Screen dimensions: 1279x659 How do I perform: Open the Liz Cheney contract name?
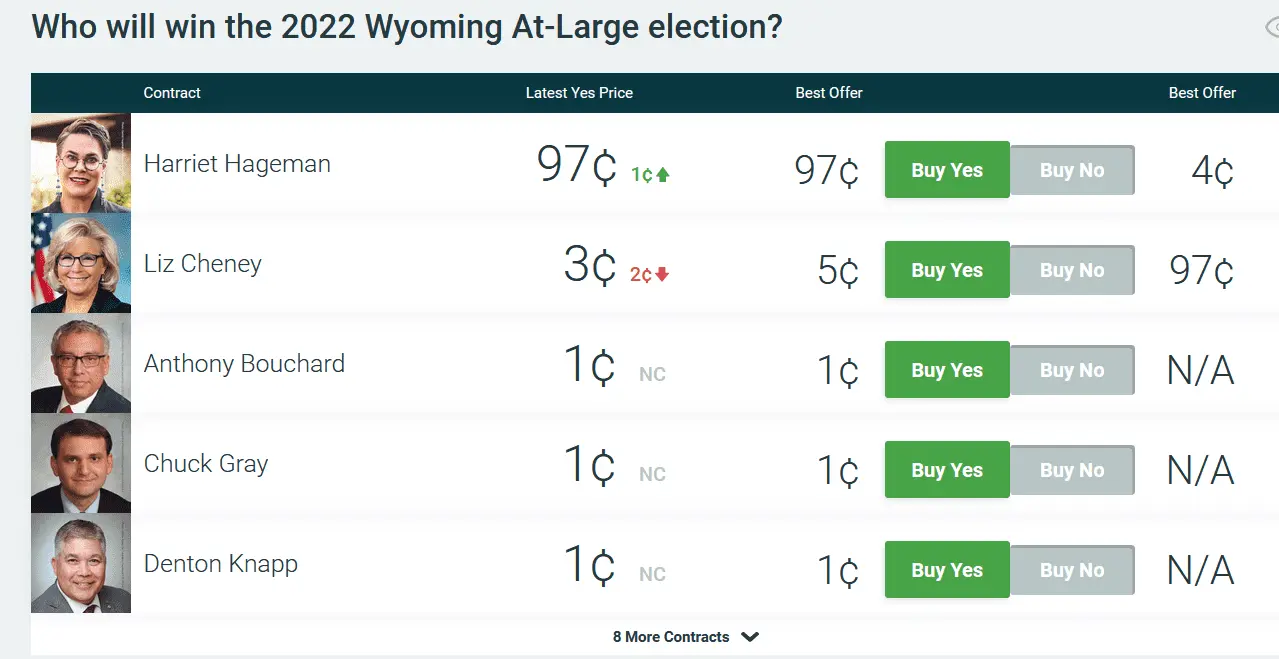pyautogui.click(x=203, y=264)
